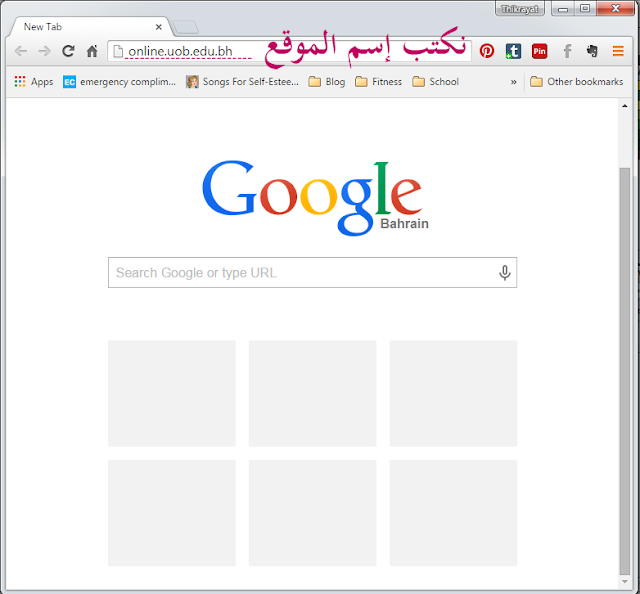This screenshot has width=640, height=594.
Task: Click the Evernote elephant extension icon
Action: [x=592, y=51]
